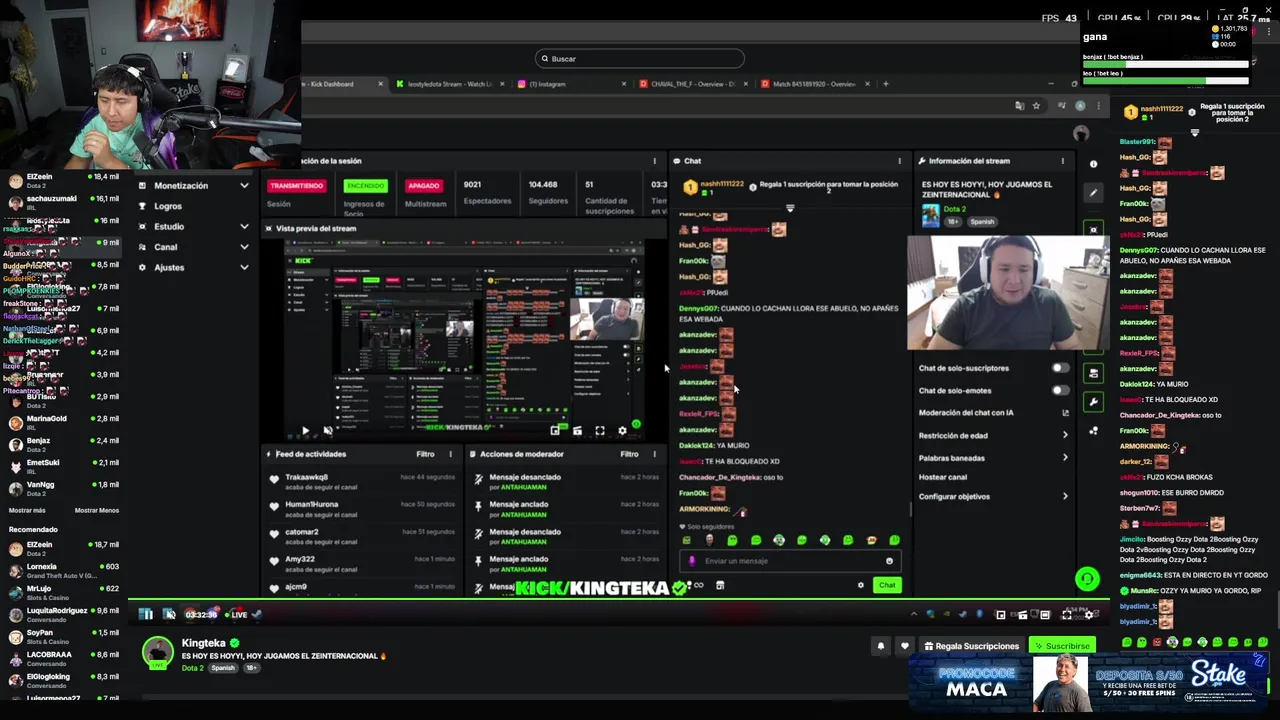Open emoji picker in dashboard chat input
The width and height of the screenshot is (1280, 720).
(x=889, y=561)
